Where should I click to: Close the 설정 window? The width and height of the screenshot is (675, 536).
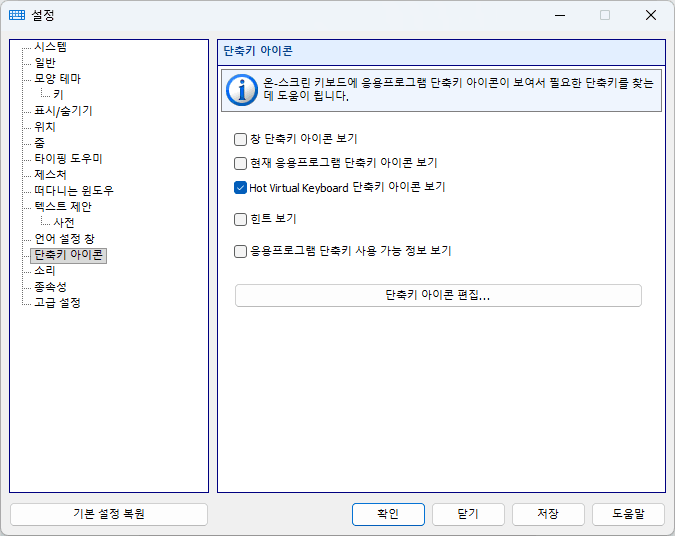(651, 15)
